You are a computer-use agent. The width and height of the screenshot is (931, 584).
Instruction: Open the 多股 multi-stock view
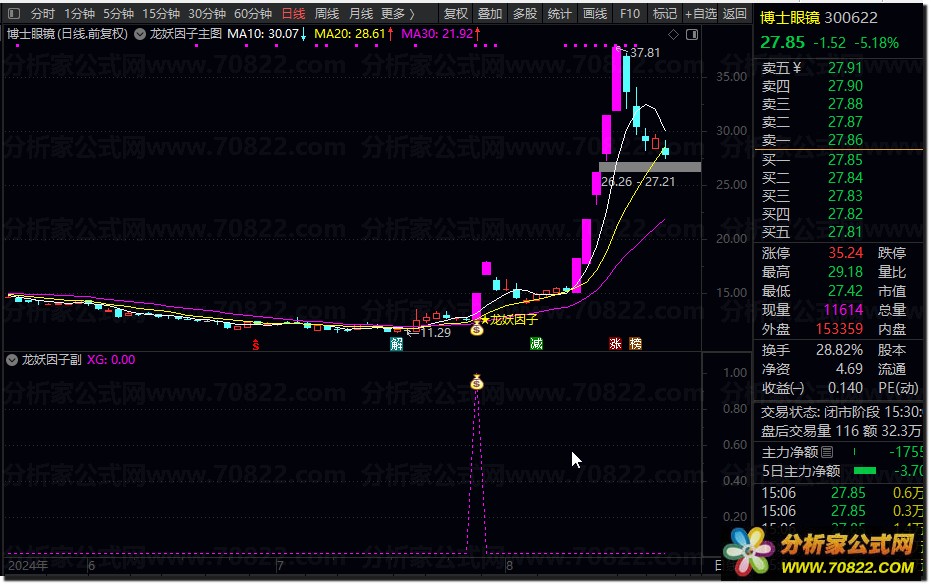525,13
